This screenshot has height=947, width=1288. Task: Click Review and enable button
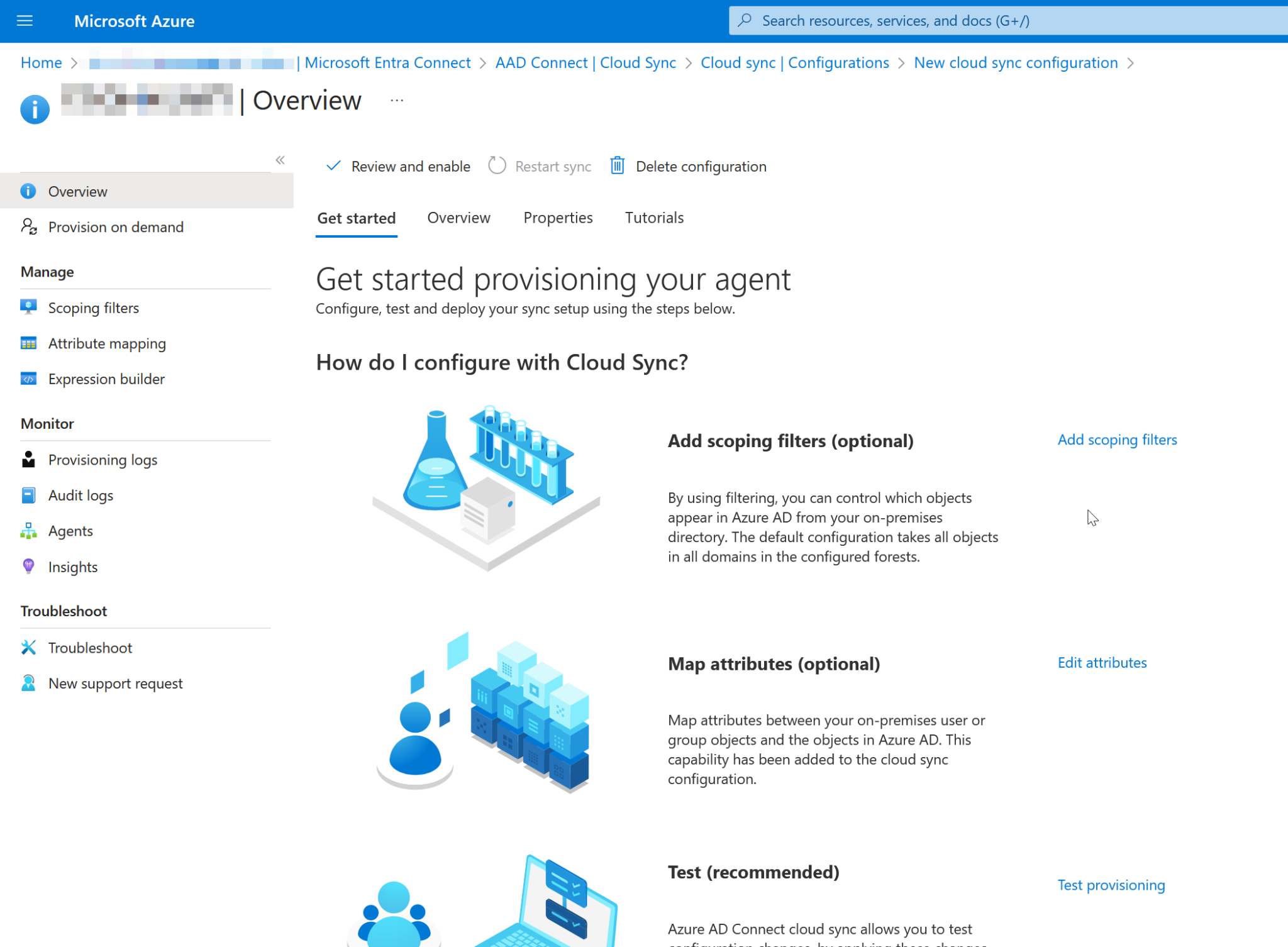point(398,166)
